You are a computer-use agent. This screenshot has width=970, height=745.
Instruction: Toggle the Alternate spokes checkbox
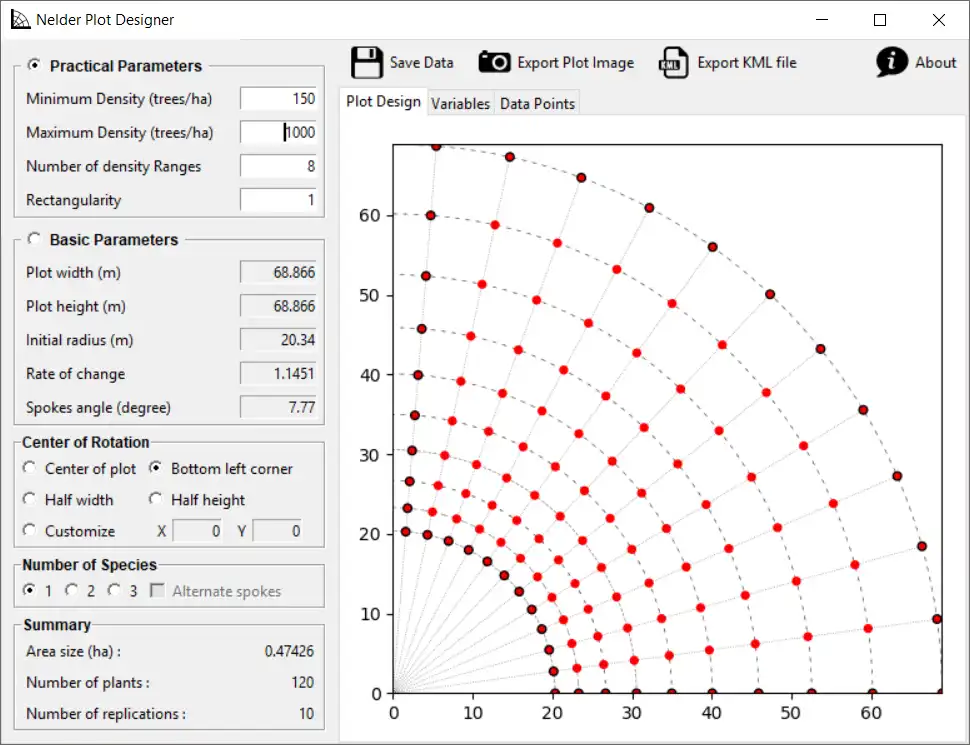point(158,590)
